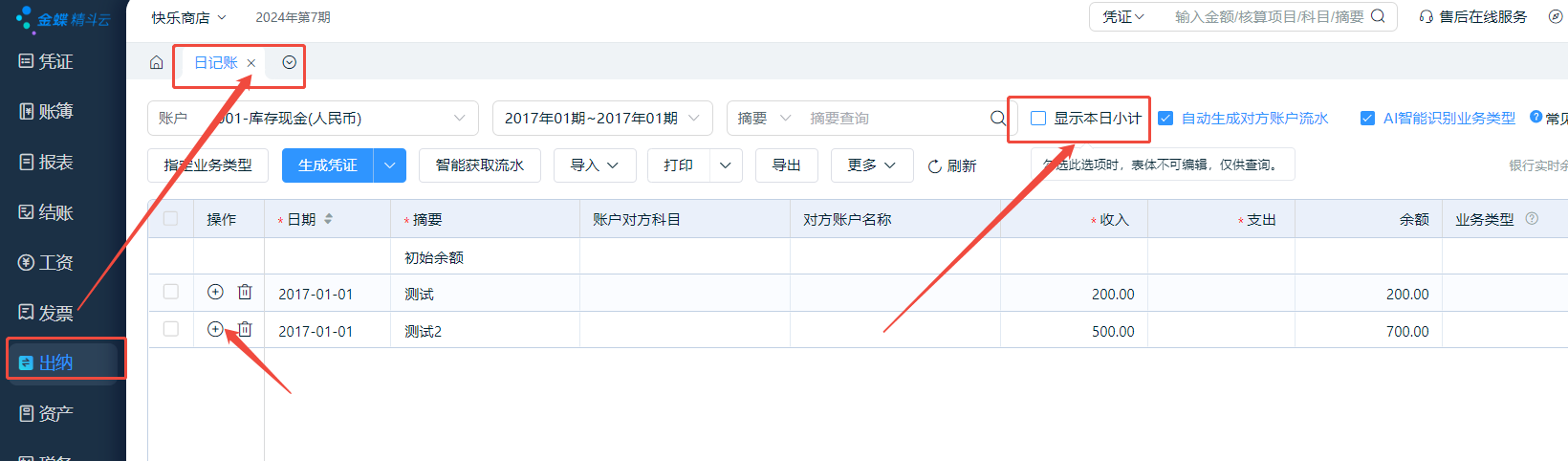Go to 报表 in the sidebar
This screenshot has width=1568, height=461.
tap(55, 163)
